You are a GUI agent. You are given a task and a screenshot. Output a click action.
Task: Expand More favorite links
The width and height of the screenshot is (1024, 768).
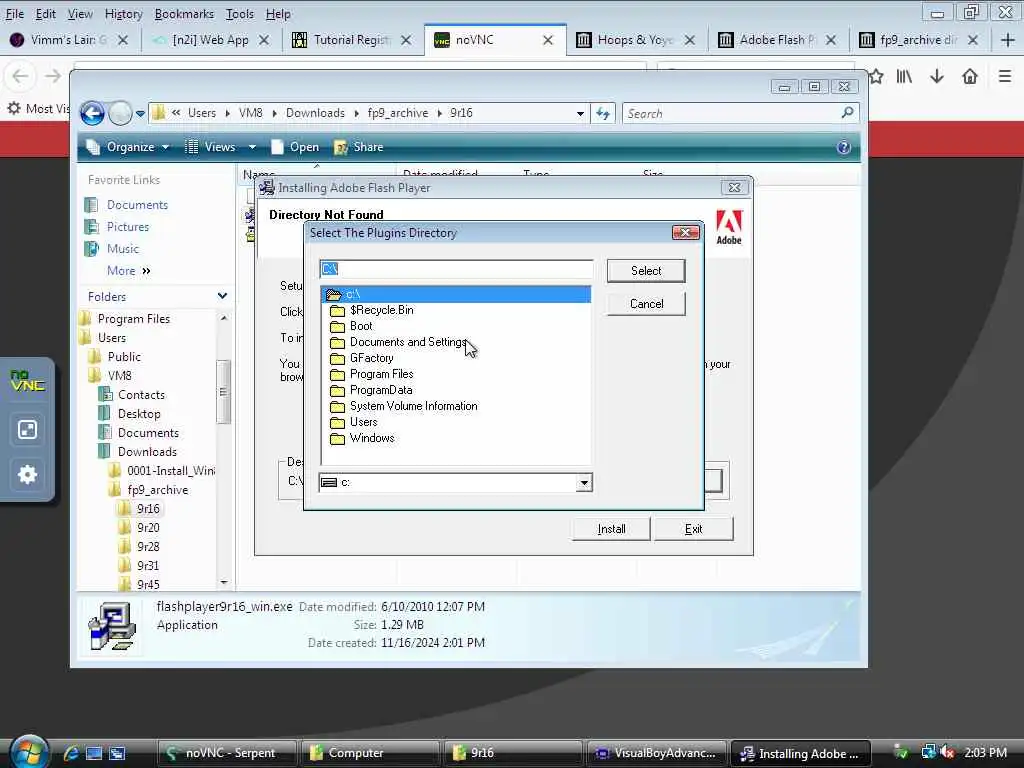(x=129, y=270)
